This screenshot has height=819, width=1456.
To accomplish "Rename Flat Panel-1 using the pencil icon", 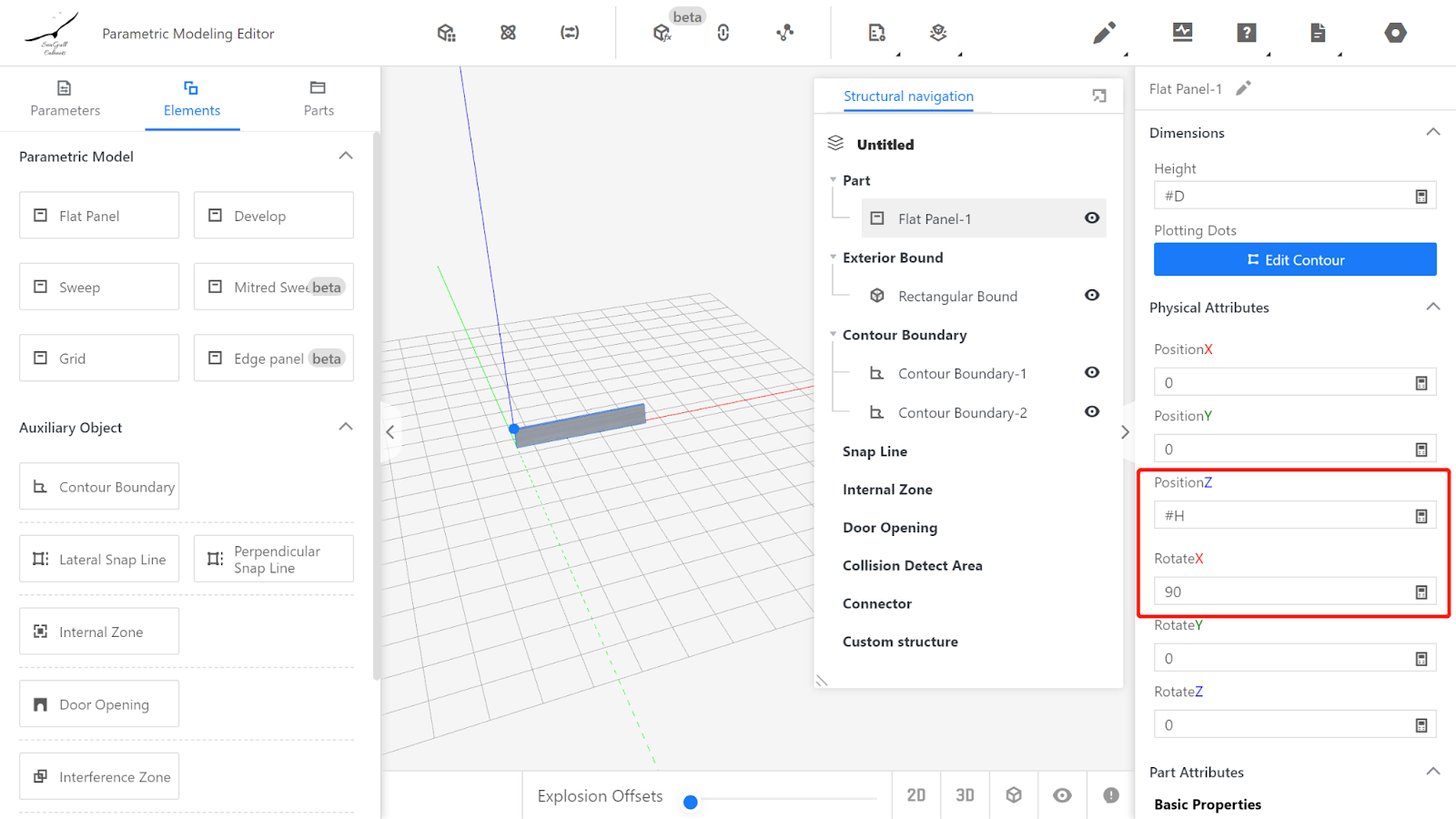I will click(x=1243, y=88).
